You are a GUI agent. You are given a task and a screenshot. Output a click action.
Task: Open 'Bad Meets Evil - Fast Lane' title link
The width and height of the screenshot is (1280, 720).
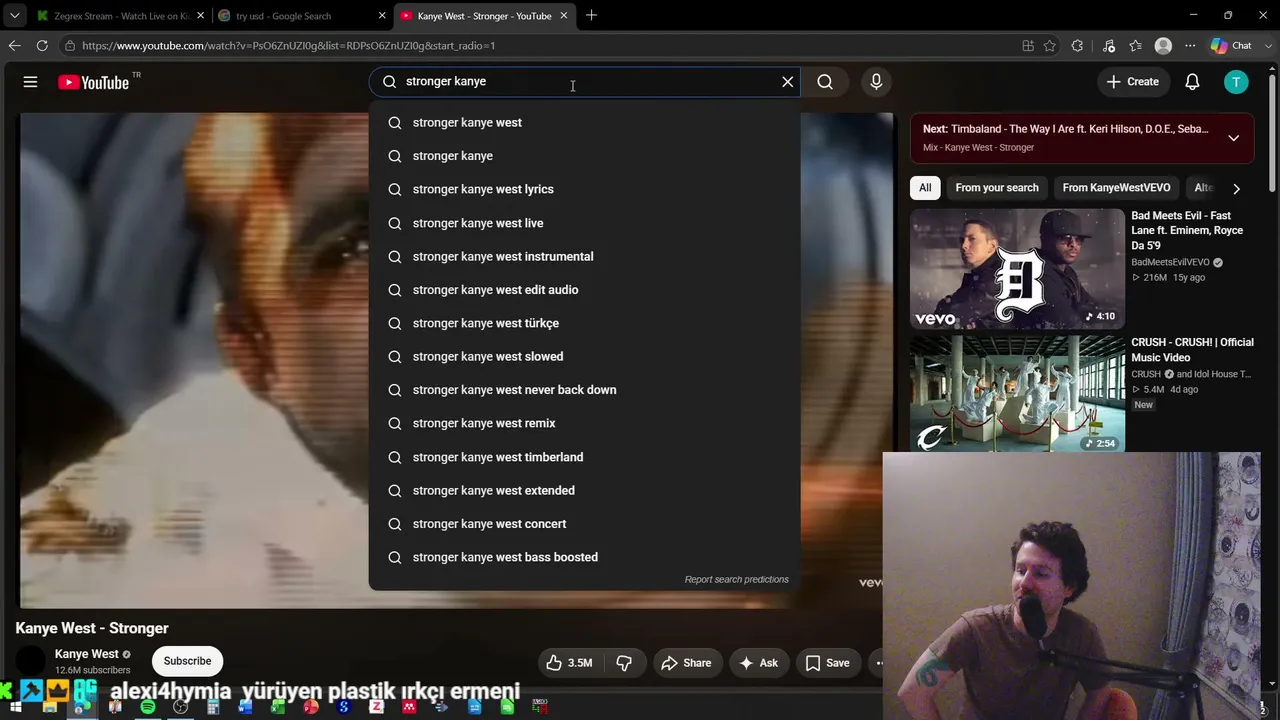click(x=1187, y=230)
